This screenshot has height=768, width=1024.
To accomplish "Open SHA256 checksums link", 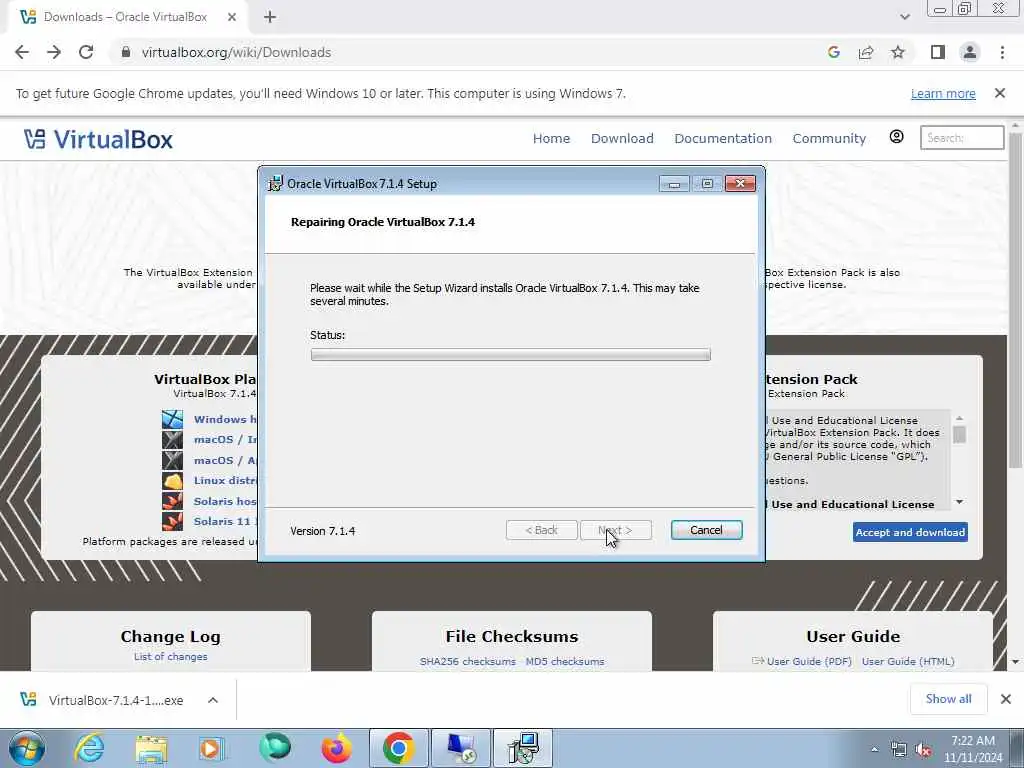I will point(468,661).
